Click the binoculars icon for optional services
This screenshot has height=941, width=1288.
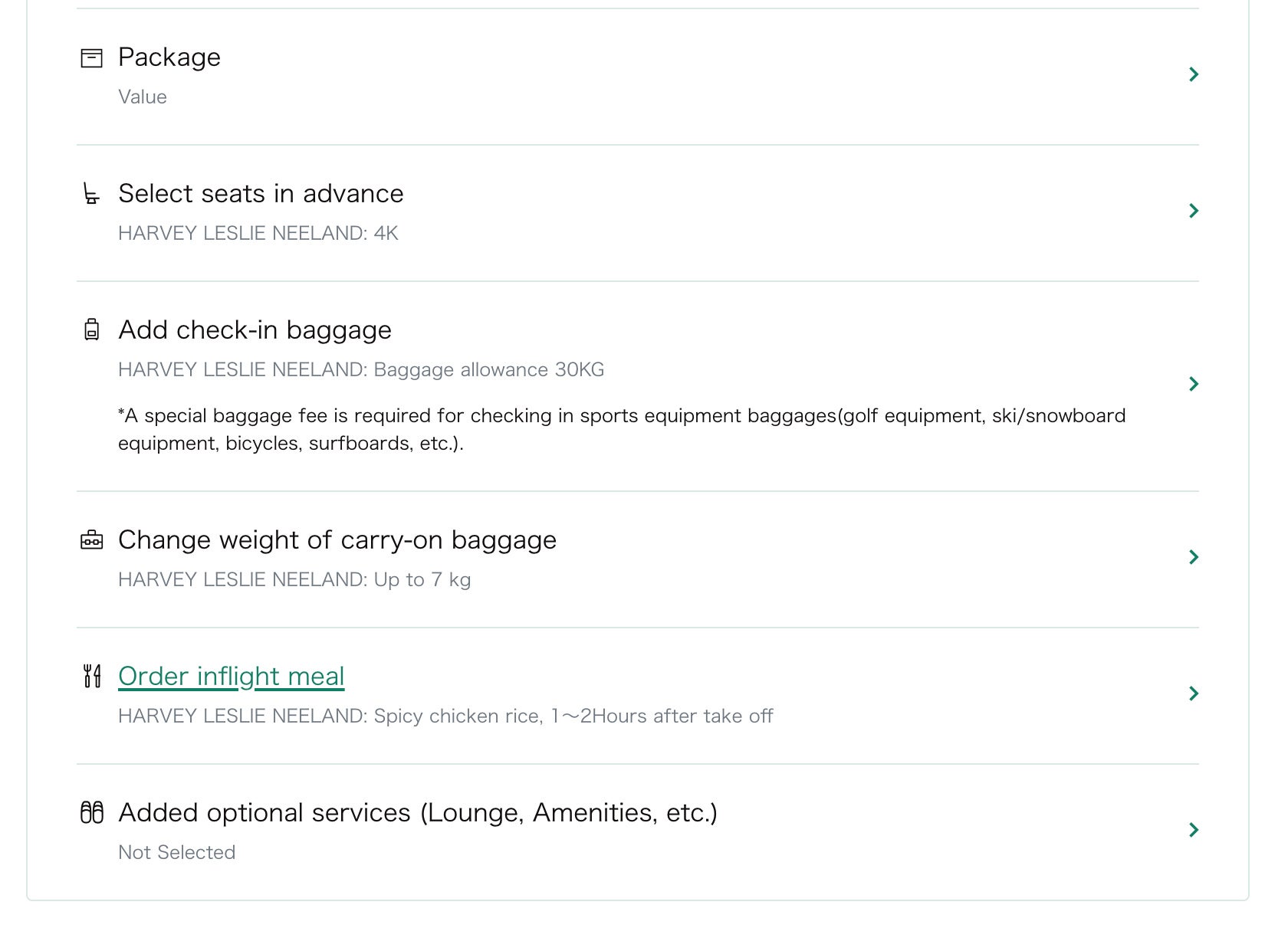pos(93,813)
